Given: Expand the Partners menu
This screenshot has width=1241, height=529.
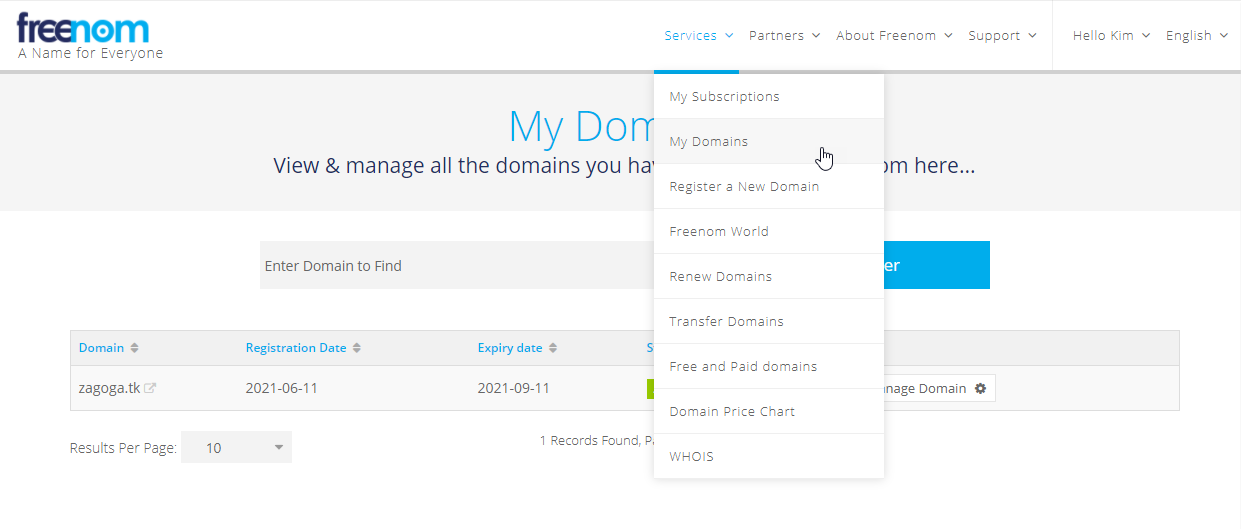Looking at the screenshot, I should [784, 35].
